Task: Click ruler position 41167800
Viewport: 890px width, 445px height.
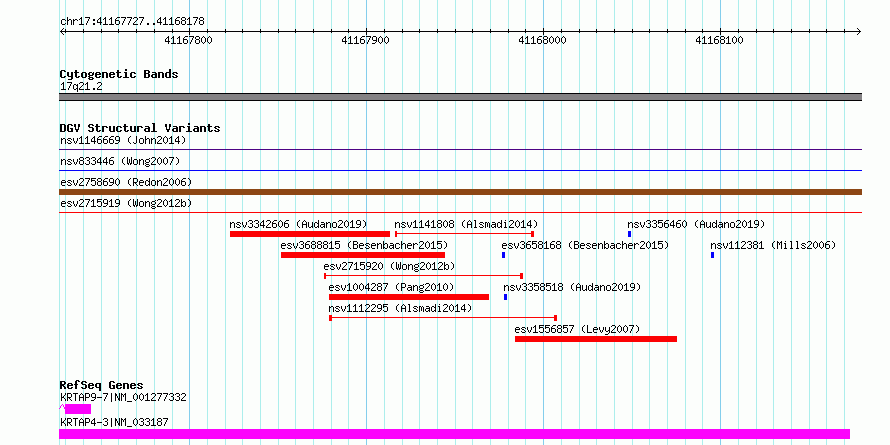Action: tap(188, 40)
